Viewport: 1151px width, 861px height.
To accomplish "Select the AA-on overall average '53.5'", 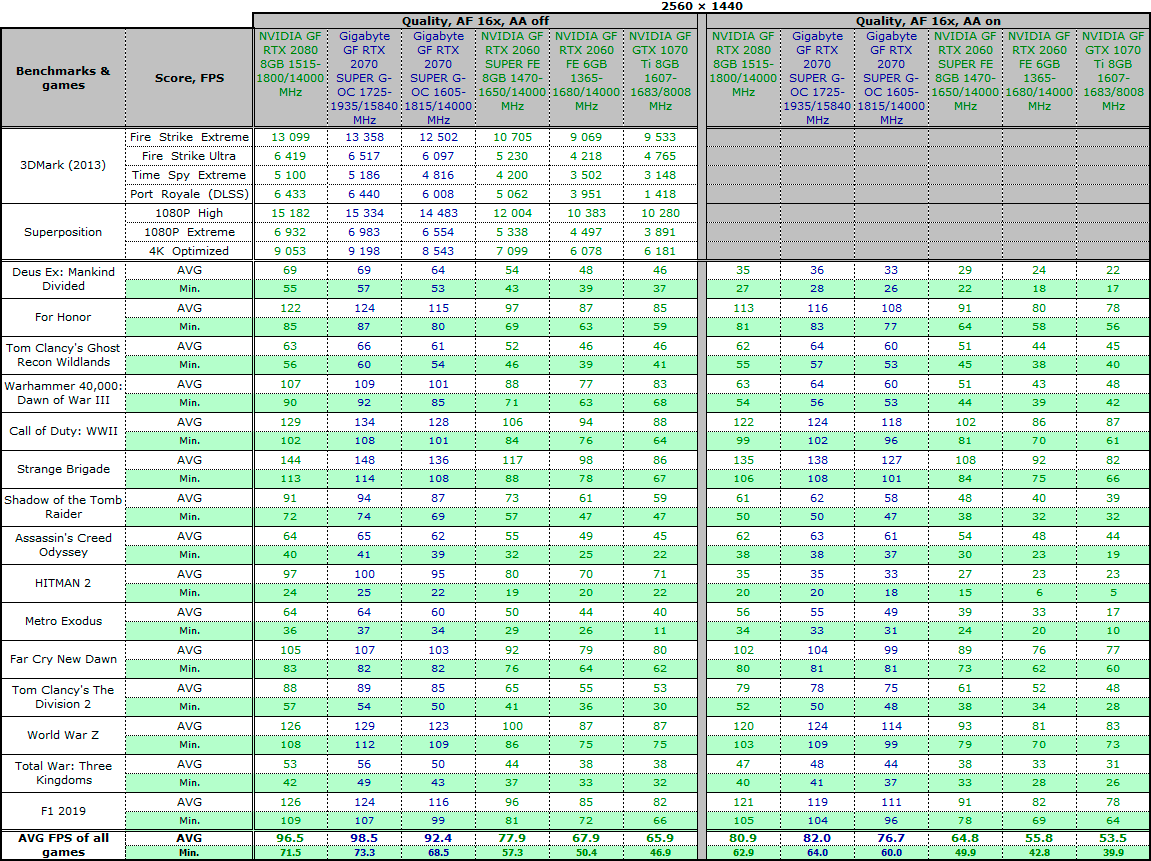I will tap(1113, 838).
